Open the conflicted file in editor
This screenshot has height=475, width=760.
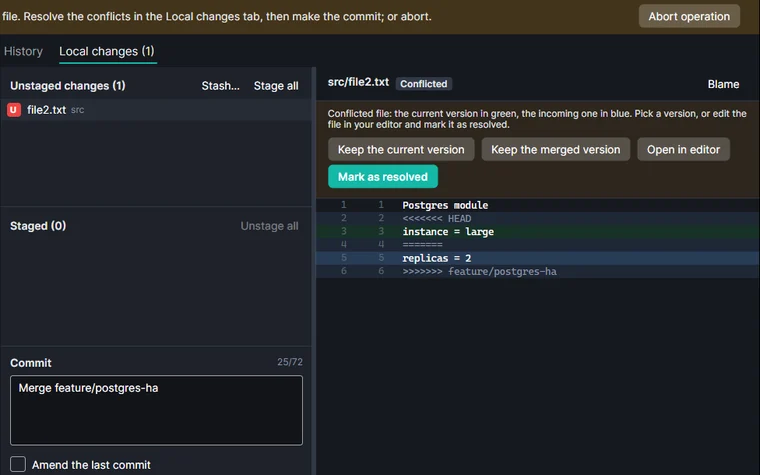click(683, 149)
